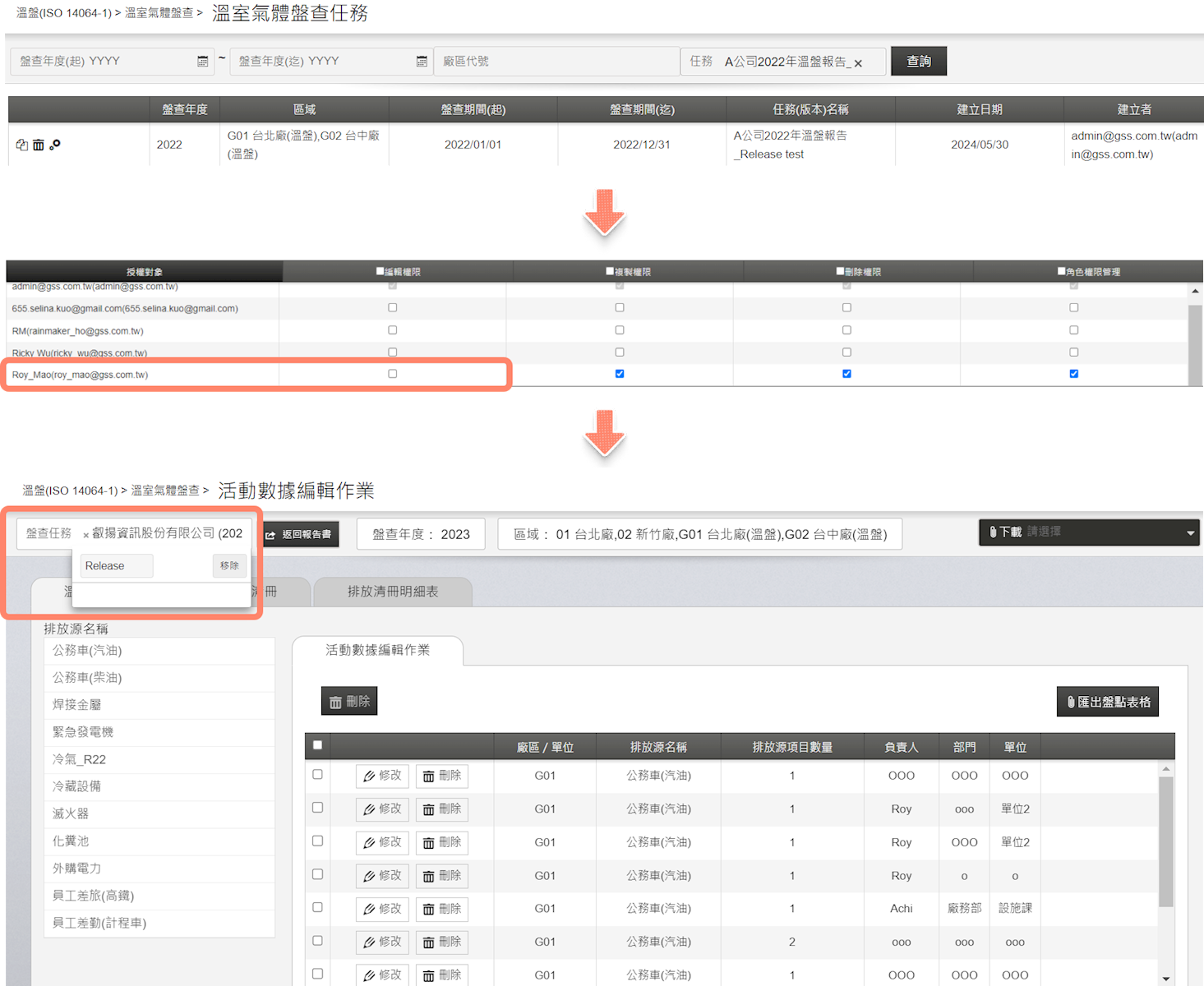Enable edit permission for Roy_Mao
Image resolution: width=1204 pixels, height=986 pixels.
coord(392,374)
